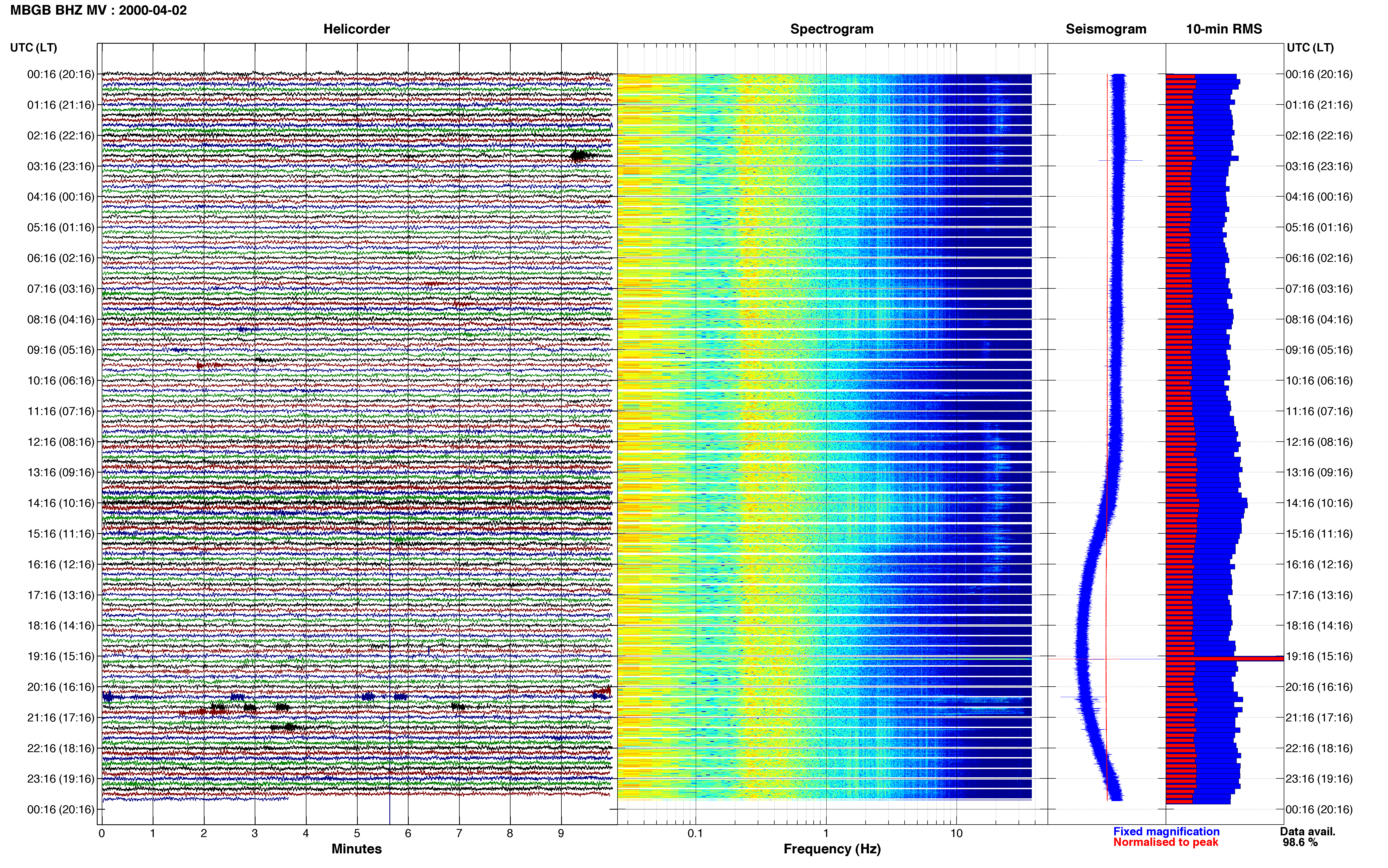The height and width of the screenshot is (868, 1388).
Task: Click '08:16 (04:16)' on the left time axis
Action: (61, 319)
